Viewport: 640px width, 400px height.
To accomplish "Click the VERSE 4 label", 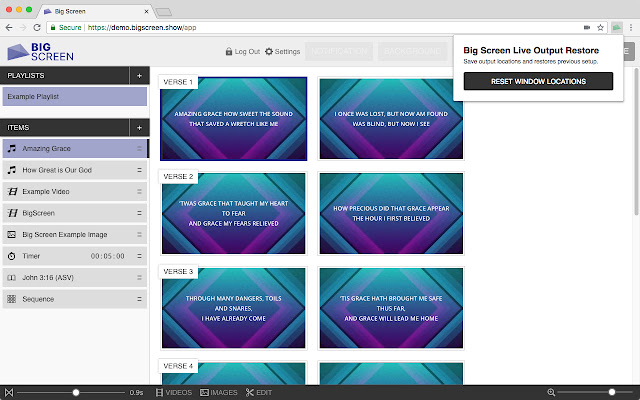I will point(178,366).
